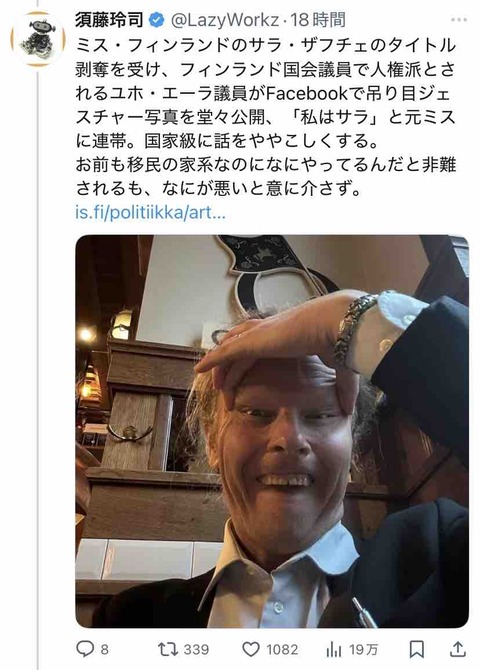The image size is (480, 670).
Task: Click the like count 1082
Action: (x=282, y=650)
